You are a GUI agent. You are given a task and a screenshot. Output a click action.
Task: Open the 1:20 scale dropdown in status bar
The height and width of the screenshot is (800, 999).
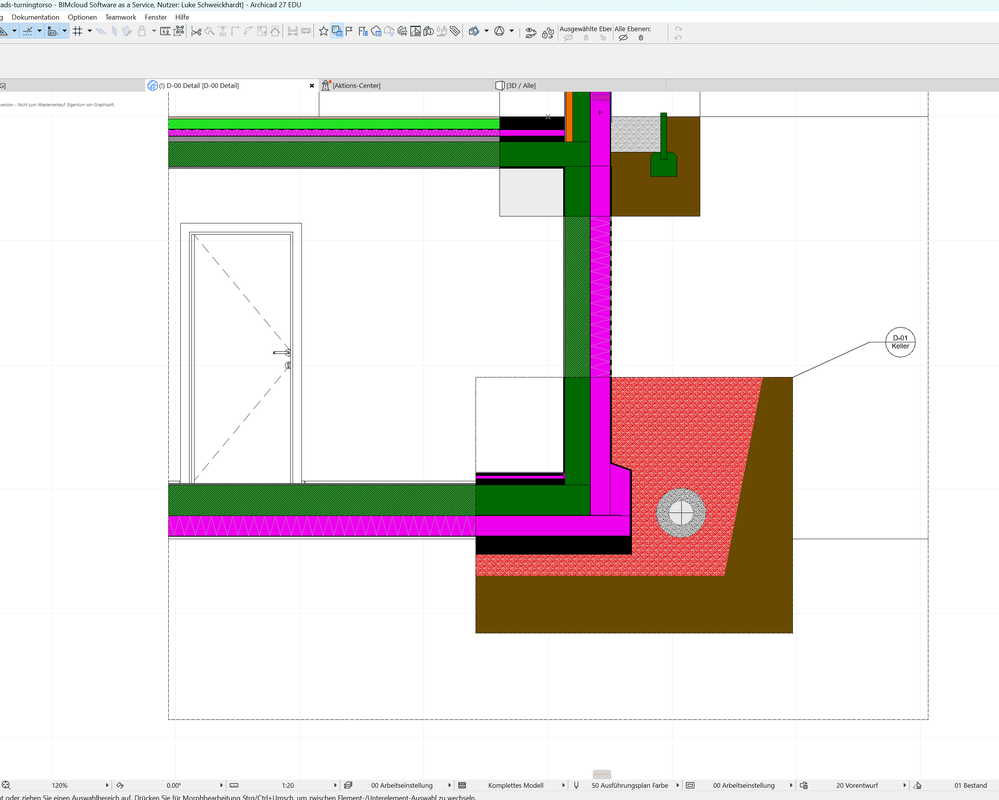coord(288,786)
